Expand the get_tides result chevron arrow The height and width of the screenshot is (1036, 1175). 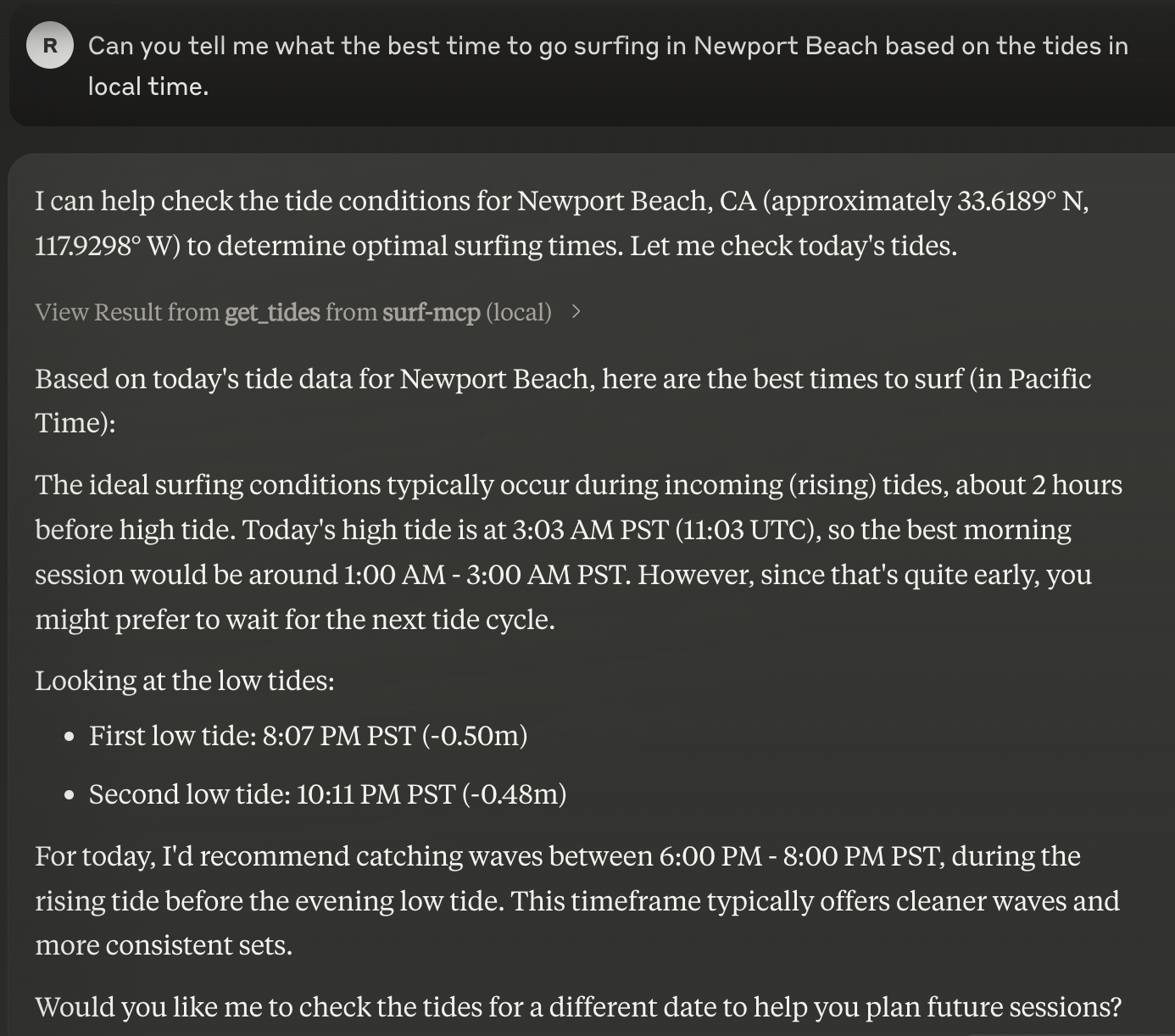coord(576,312)
